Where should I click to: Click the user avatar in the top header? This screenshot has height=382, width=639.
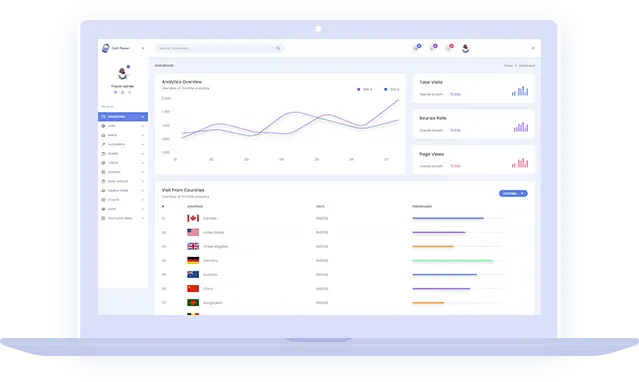pyautogui.click(x=465, y=49)
